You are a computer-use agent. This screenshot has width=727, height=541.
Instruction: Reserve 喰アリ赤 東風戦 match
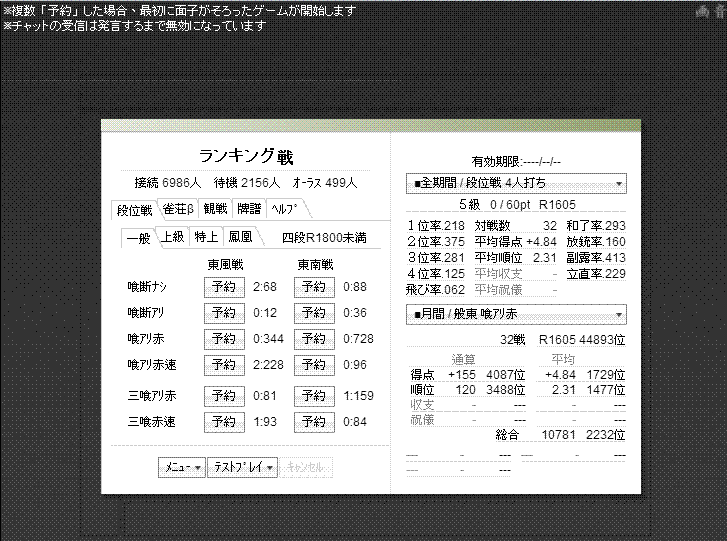coord(224,339)
